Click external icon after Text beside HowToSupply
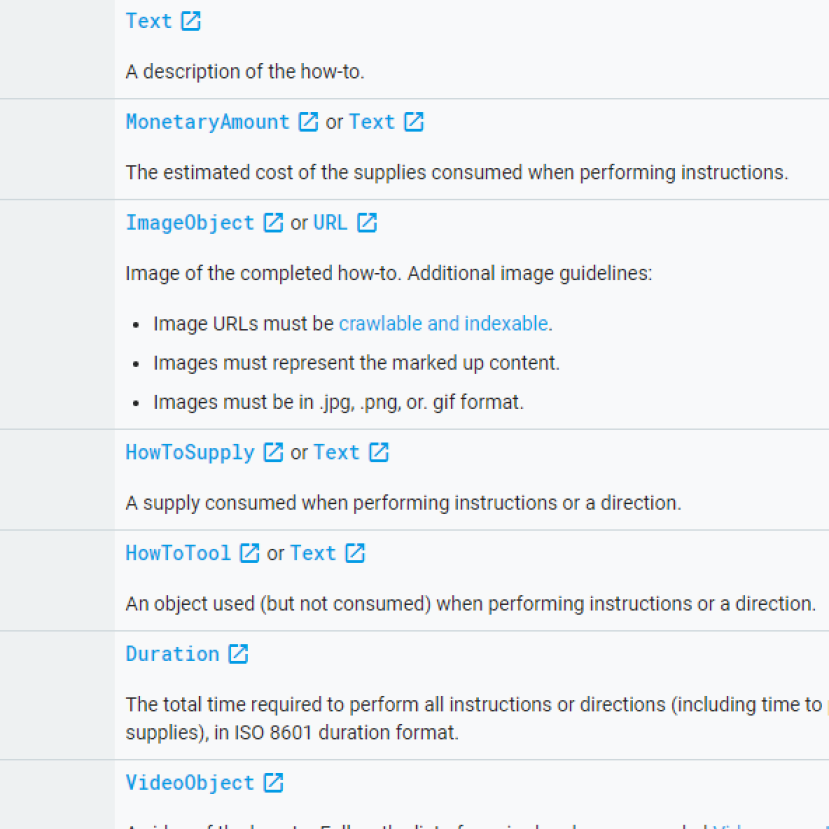829x829 pixels. click(x=378, y=453)
